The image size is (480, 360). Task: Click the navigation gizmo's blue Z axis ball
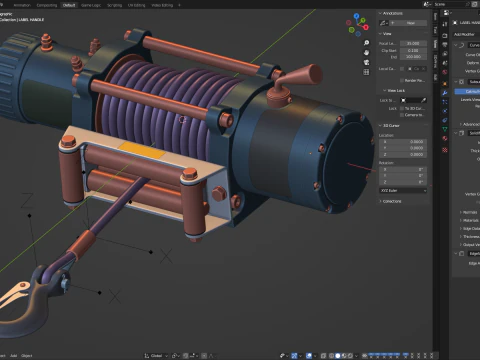(356, 16)
